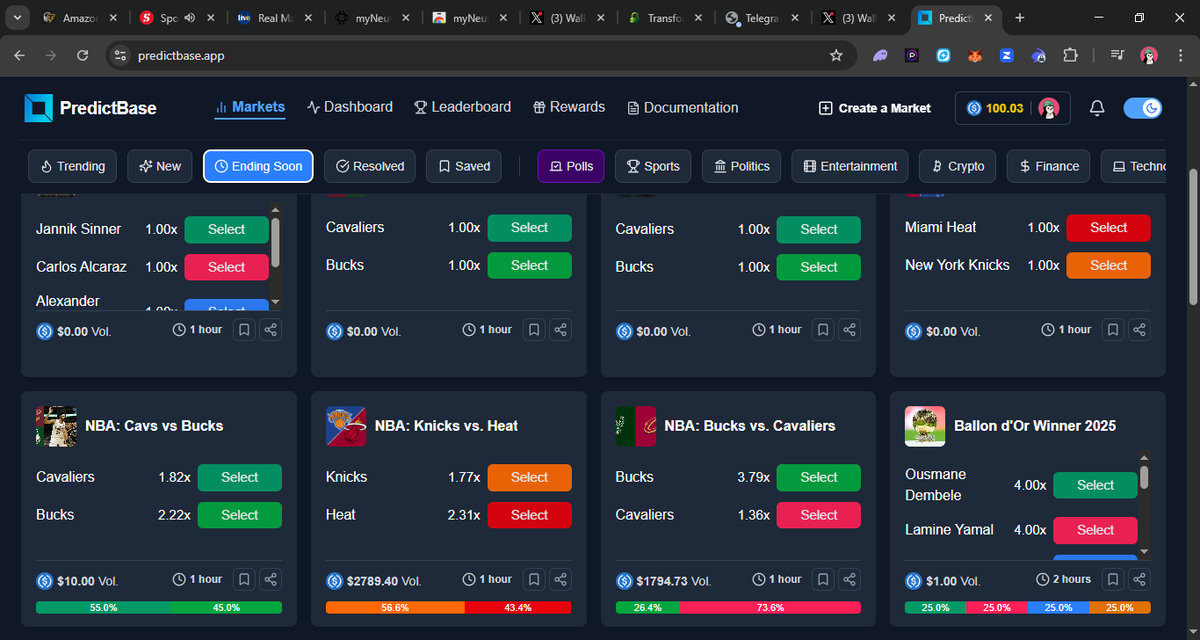Open the browser media controls icon
Screen dimensions: 1200x640
pyautogui.click(x=1117, y=56)
